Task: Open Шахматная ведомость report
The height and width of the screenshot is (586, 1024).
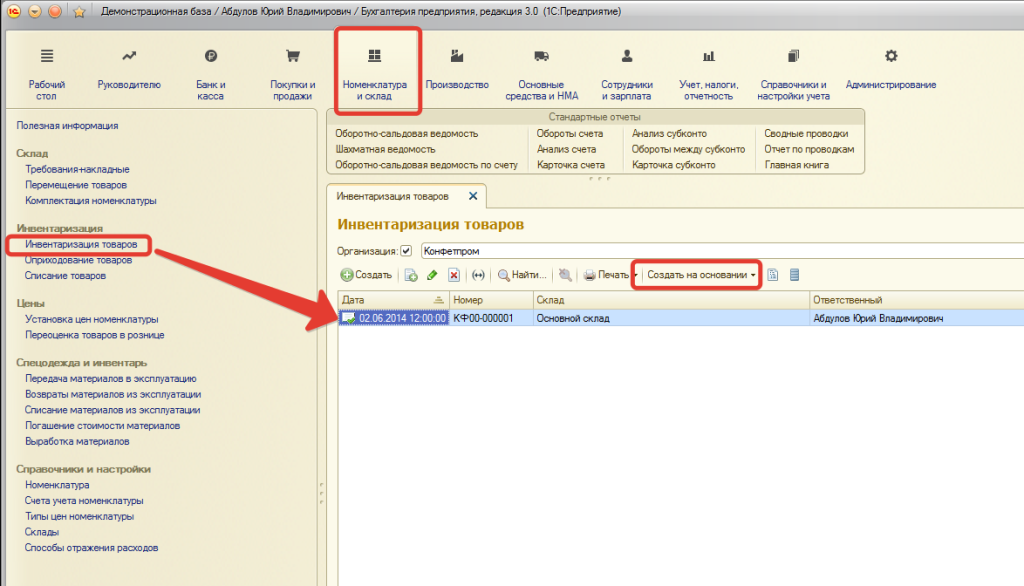Action: coord(385,149)
